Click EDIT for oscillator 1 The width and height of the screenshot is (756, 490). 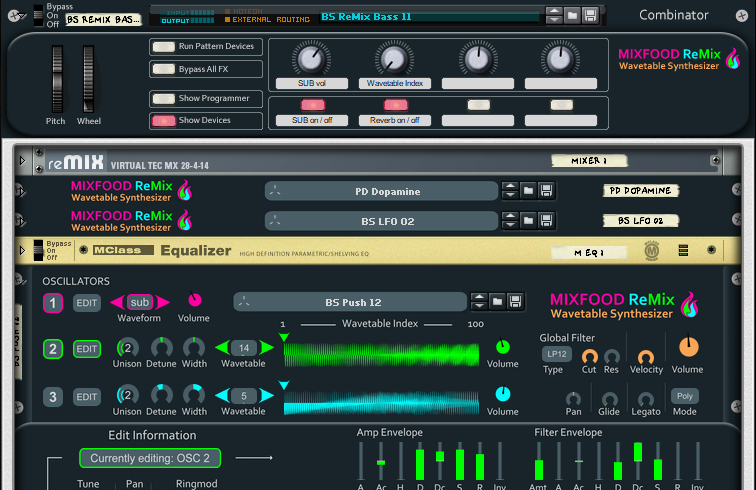click(x=87, y=303)
